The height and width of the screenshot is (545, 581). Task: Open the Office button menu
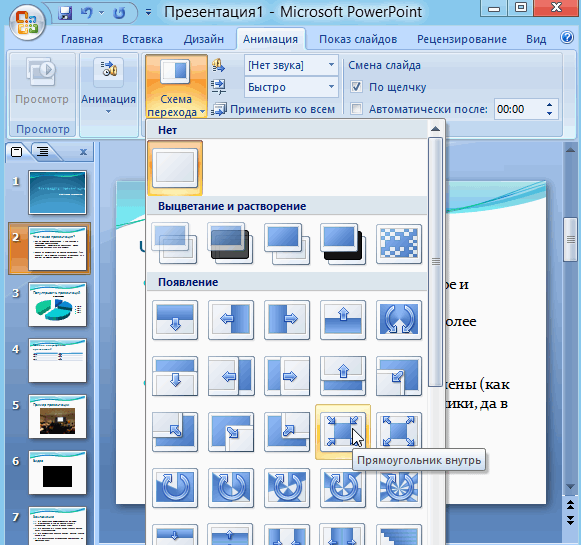27,22
